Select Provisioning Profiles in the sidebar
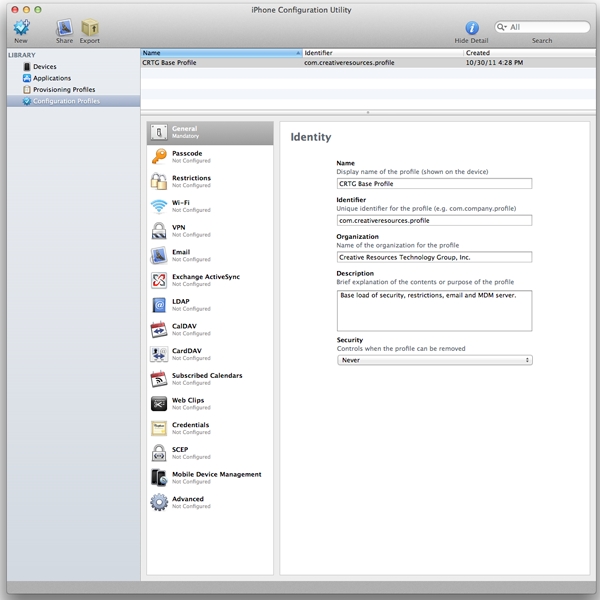This screenshot has height=600, width=600. (x=64, y=89)
